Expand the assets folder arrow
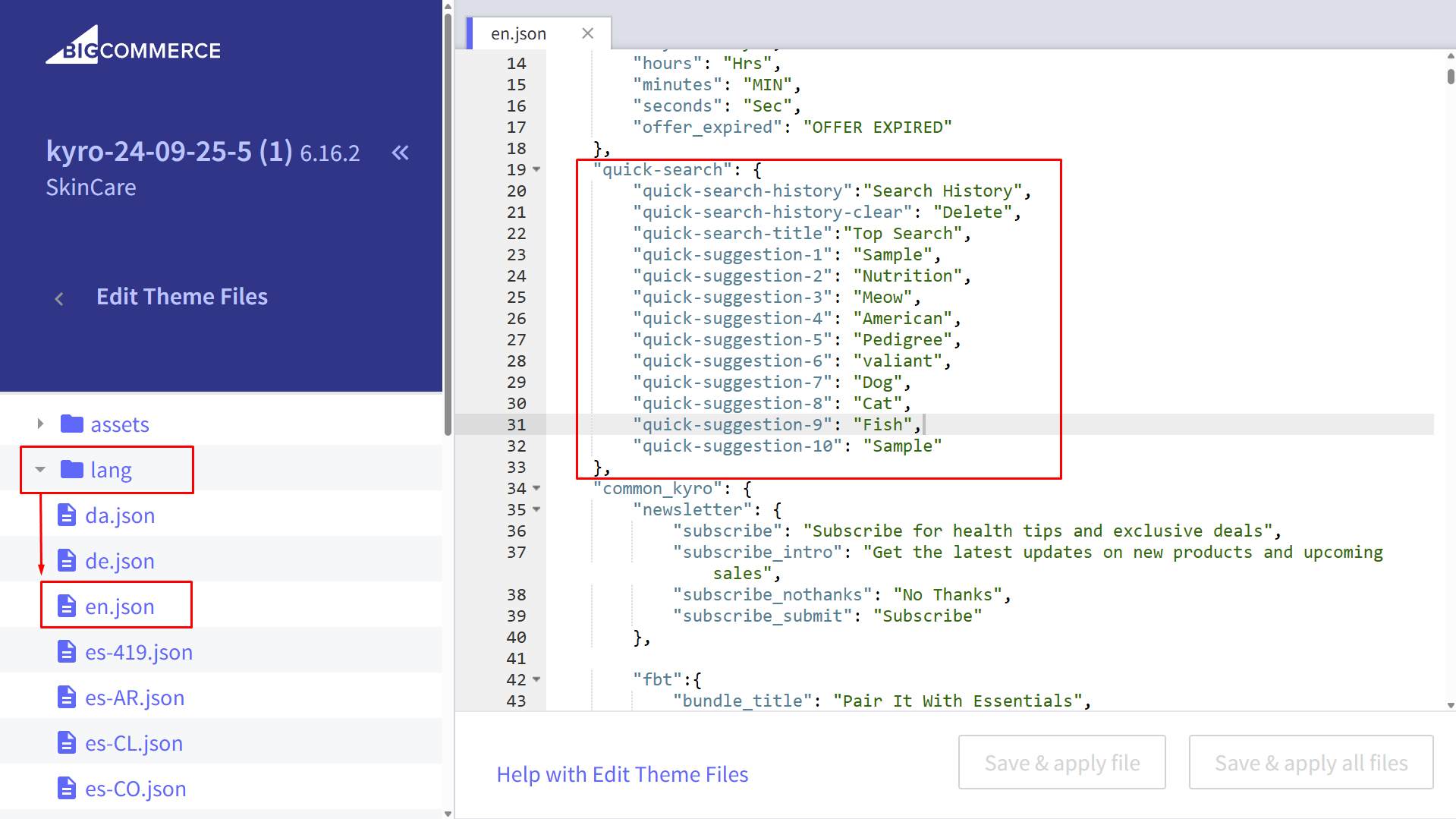This screenshot has height=819, width=1456. (40, 424)
